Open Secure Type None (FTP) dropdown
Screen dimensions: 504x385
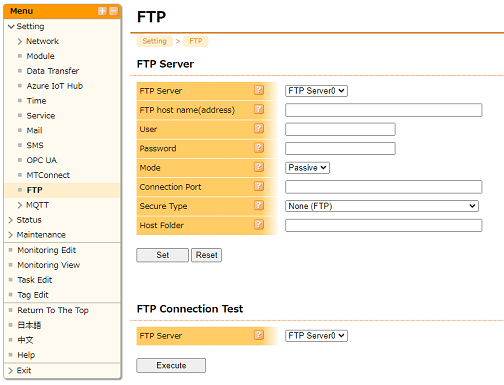tap(382, 206)
